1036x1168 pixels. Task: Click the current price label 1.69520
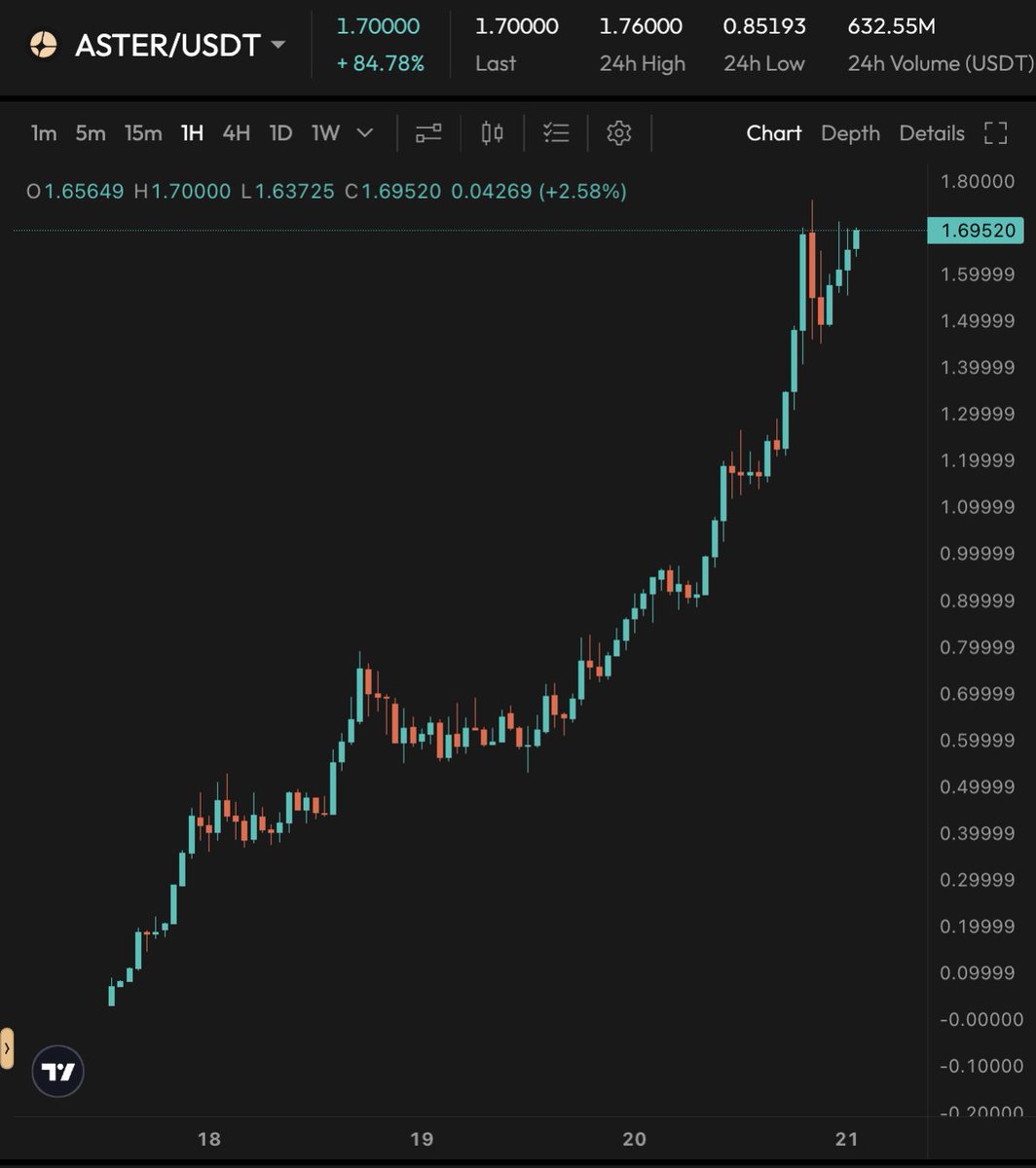pyautogui.click(x=976, y=231)
